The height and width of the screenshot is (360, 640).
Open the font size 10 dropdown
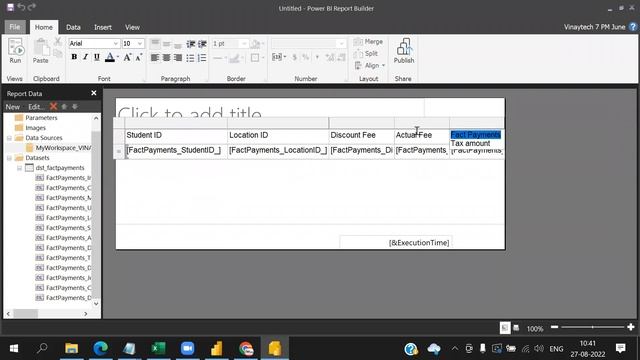(140, 44)
